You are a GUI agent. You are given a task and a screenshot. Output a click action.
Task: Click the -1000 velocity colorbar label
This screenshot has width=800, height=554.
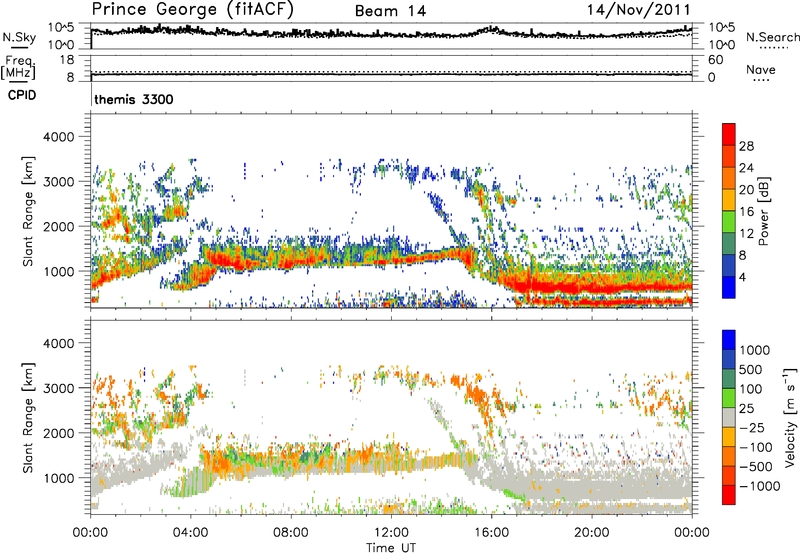[759, 486]
